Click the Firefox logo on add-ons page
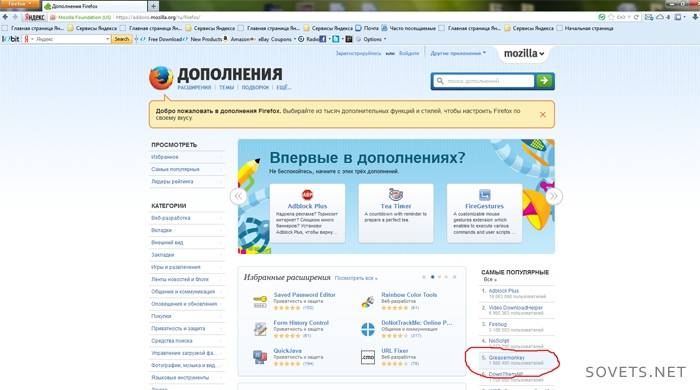 click(x=161, y=78)
